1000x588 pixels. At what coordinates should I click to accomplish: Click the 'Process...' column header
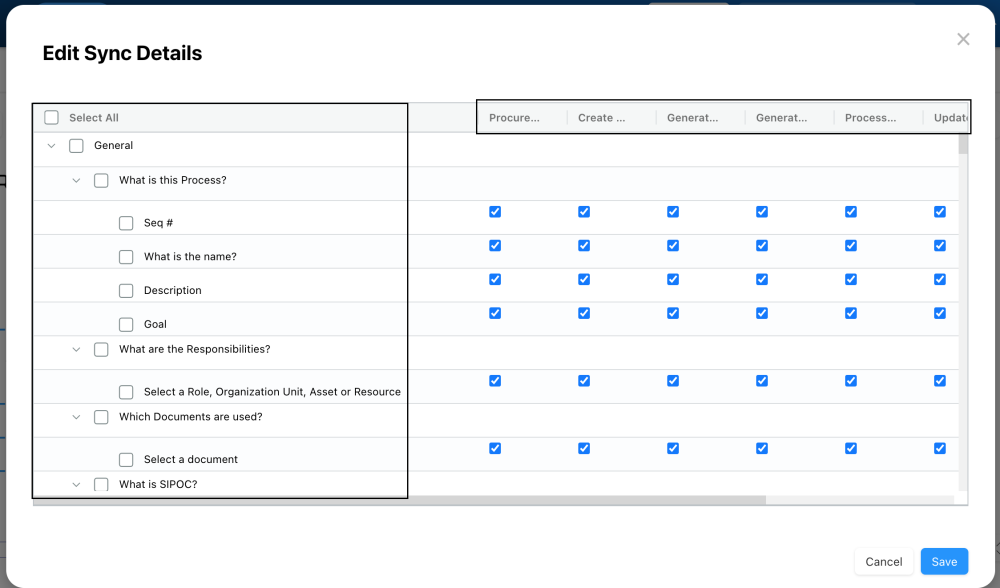tap(870, 118)
